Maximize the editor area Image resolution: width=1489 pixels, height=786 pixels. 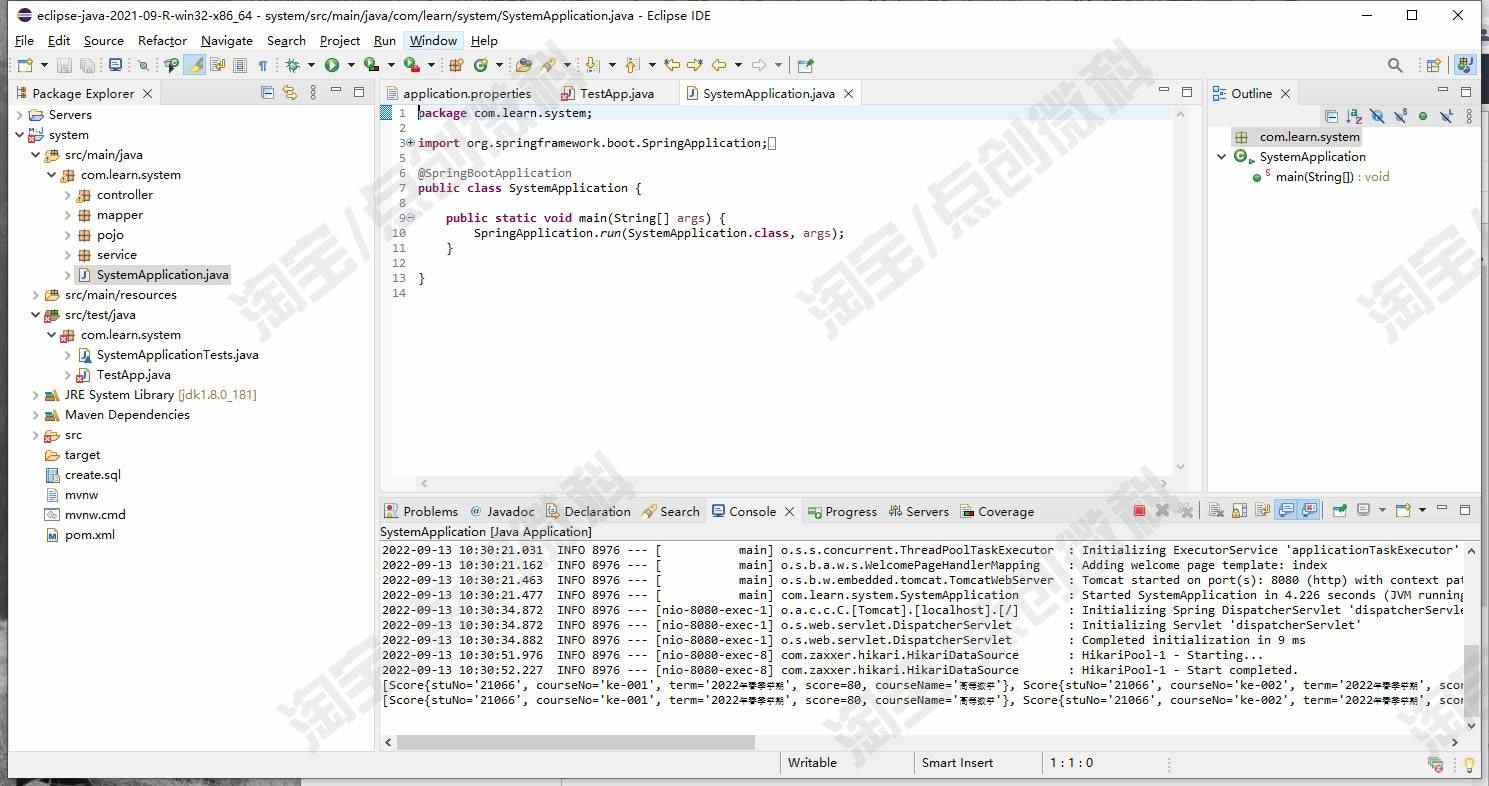pos(1187,91)
